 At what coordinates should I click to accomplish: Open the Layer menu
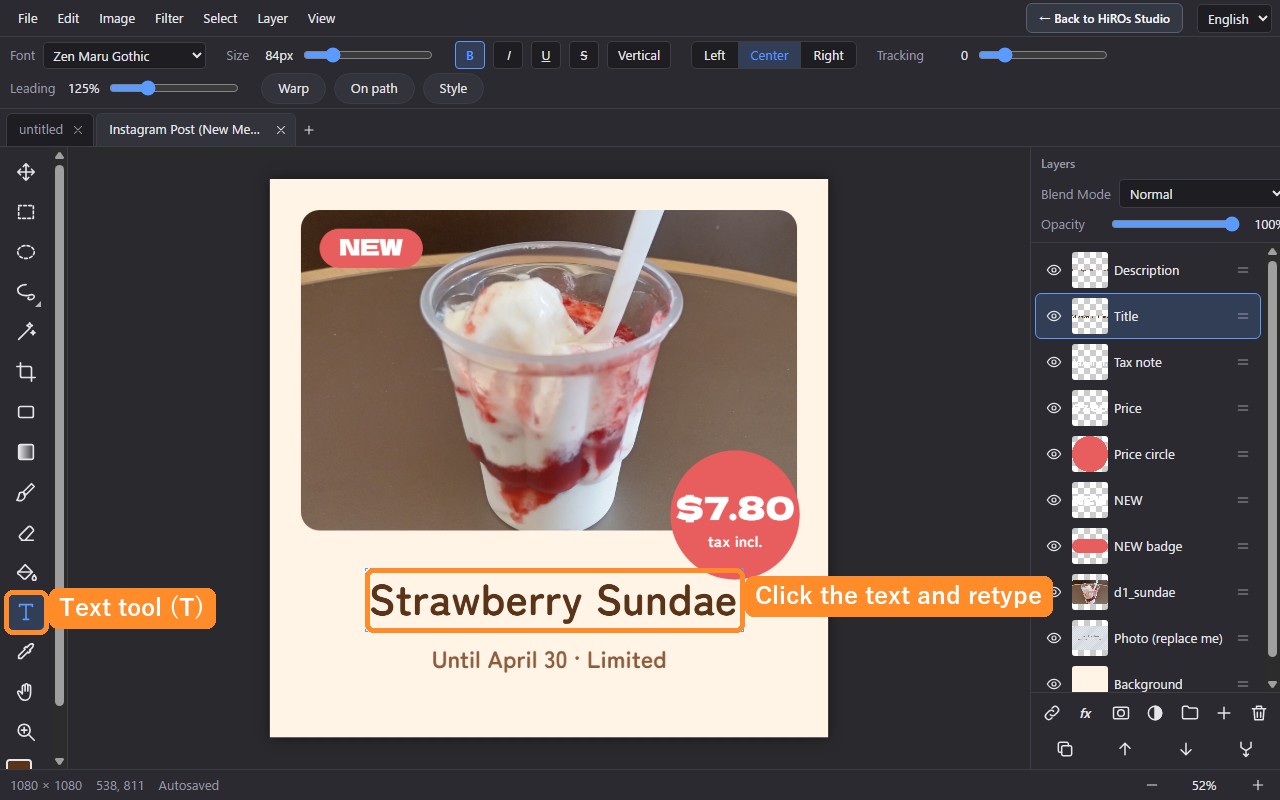[272, 18]
